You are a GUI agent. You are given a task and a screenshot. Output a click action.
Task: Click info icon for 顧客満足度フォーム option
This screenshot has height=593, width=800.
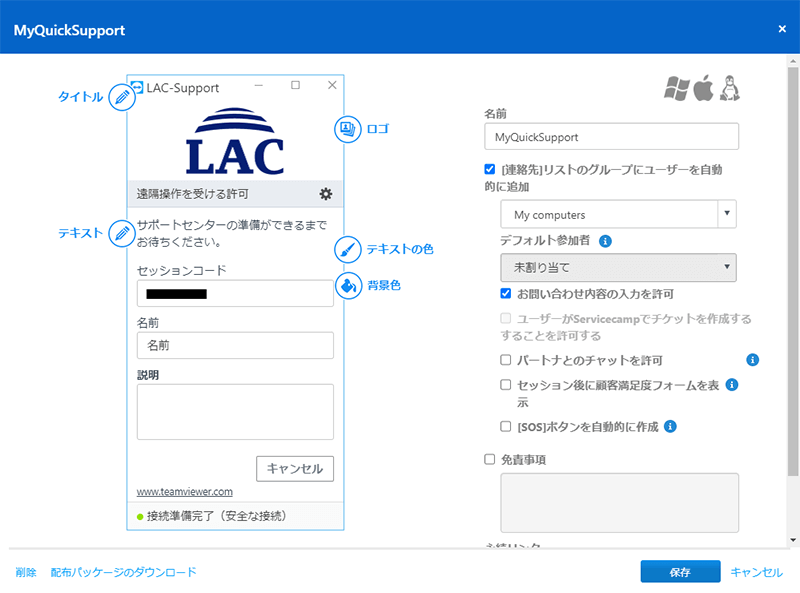pos(732,384)
